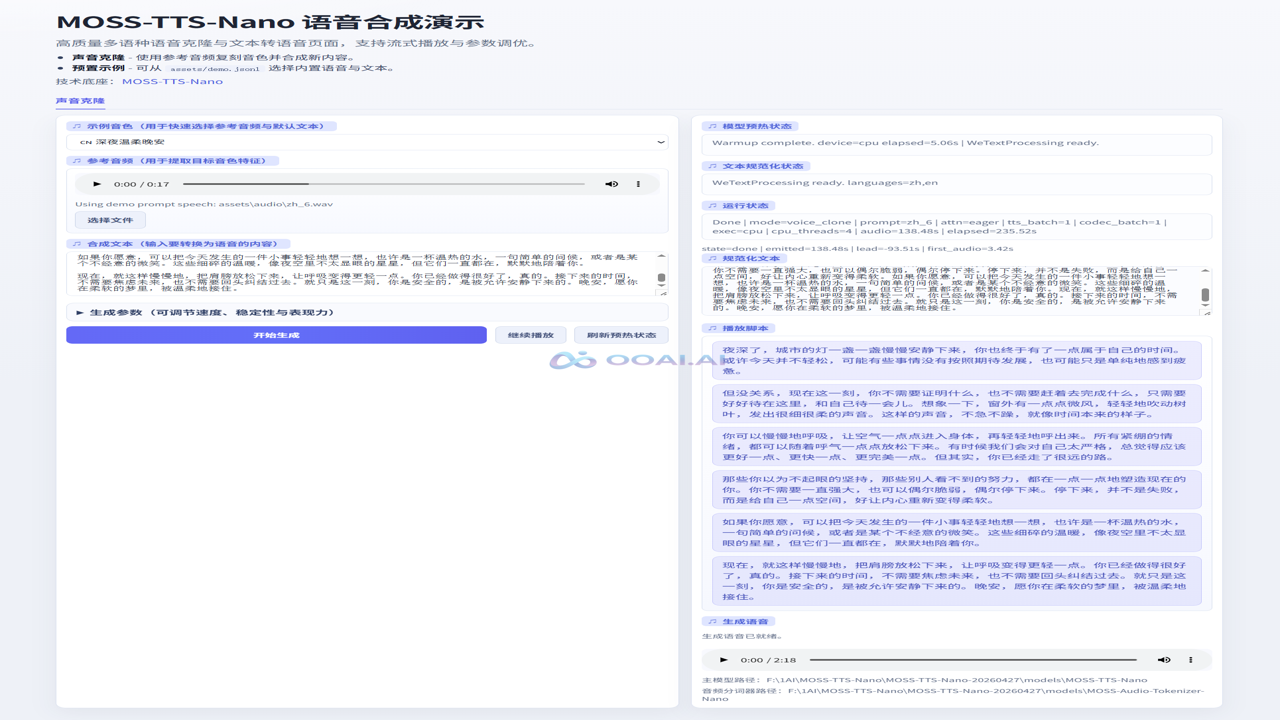Click the 0:00 / 0:17 time readout
The image size is (1280, 720).
point(141,184)
